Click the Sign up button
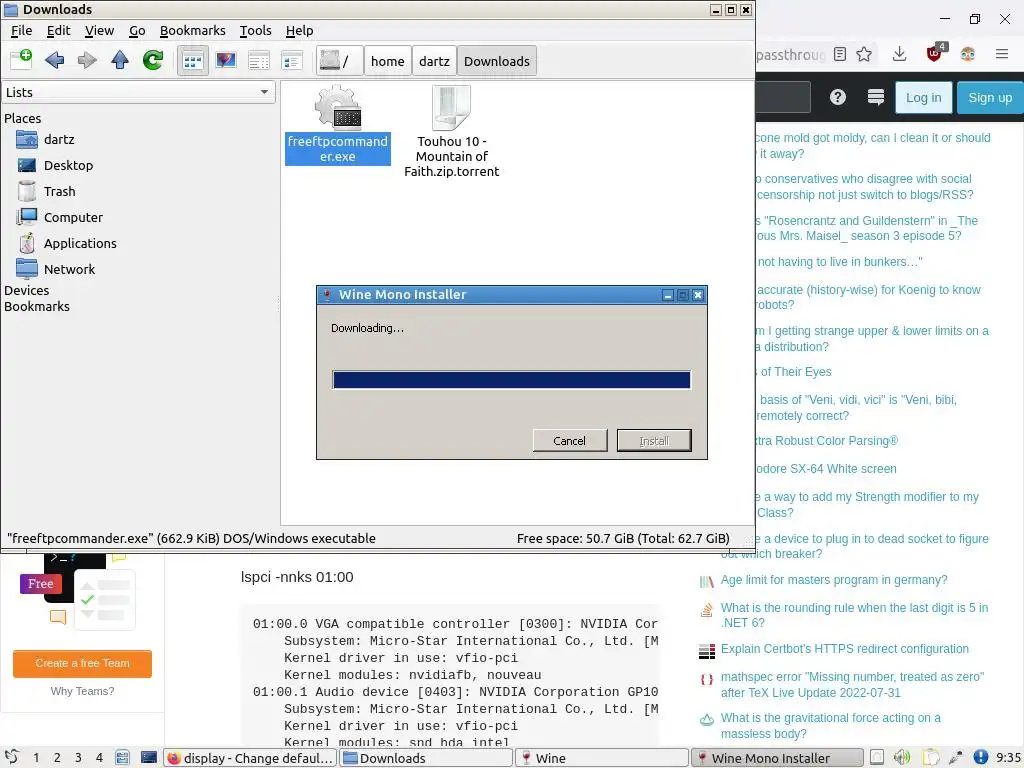The width and height of the screenshot is (1024, 768). [990, 97]
